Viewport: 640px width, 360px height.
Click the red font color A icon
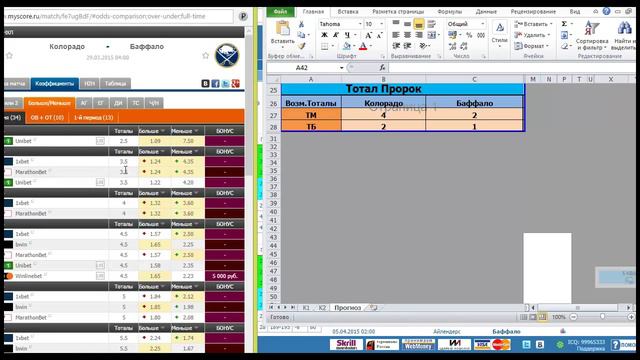[363, 46]
